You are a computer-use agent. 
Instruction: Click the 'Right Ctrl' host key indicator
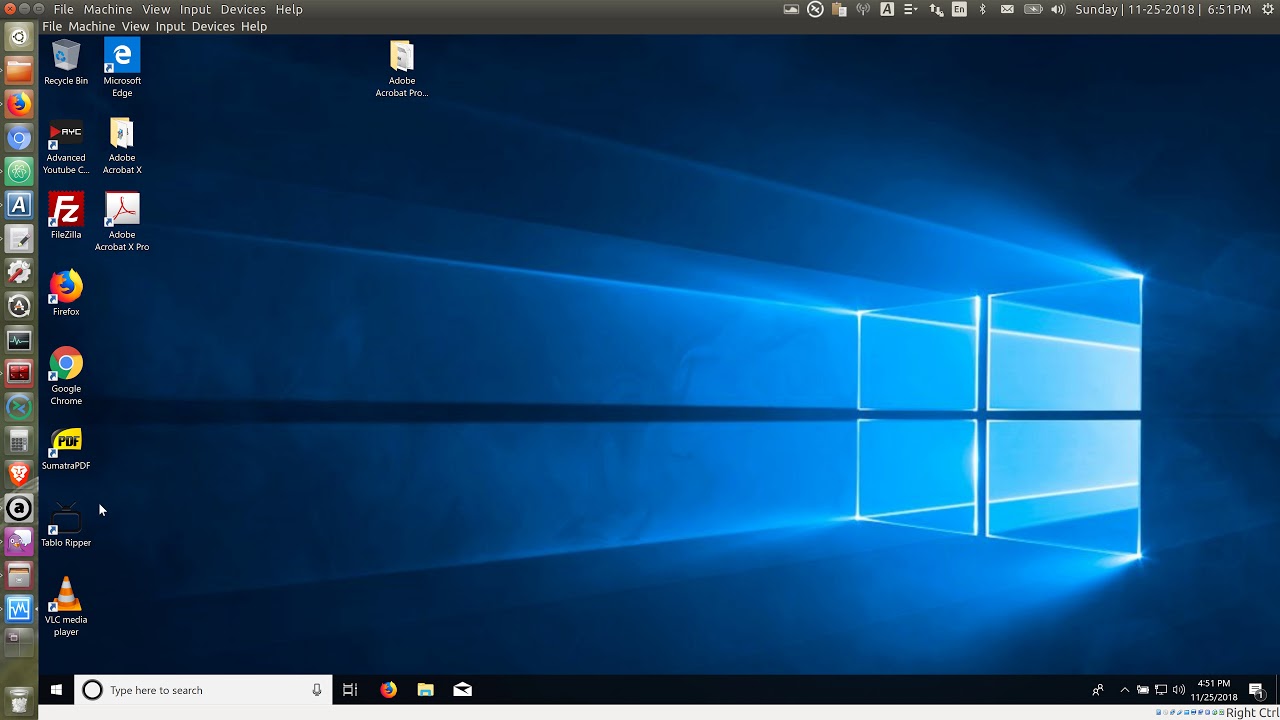point(1252,713)
